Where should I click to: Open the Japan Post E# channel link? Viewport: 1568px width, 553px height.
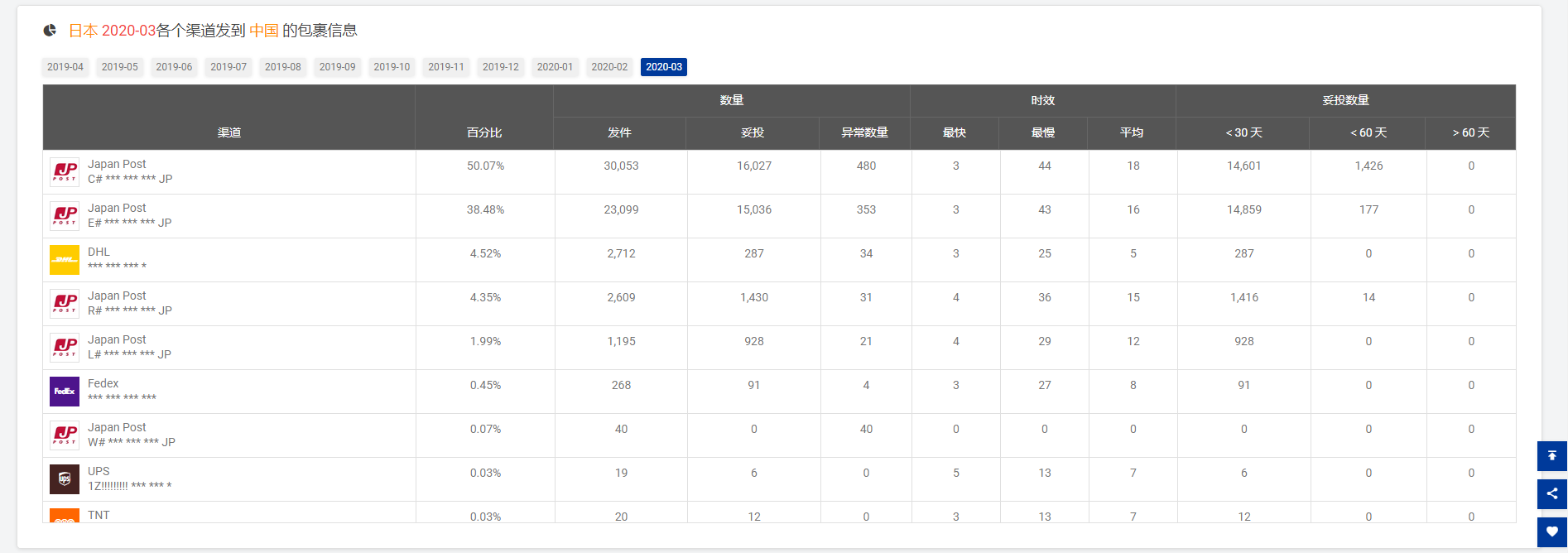117,209
